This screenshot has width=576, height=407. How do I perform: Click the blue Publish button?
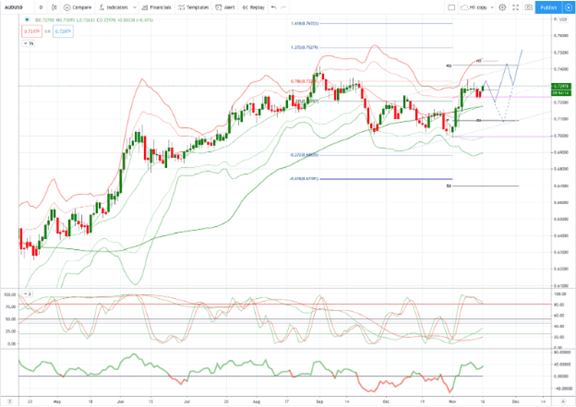[x=548, y=7]
